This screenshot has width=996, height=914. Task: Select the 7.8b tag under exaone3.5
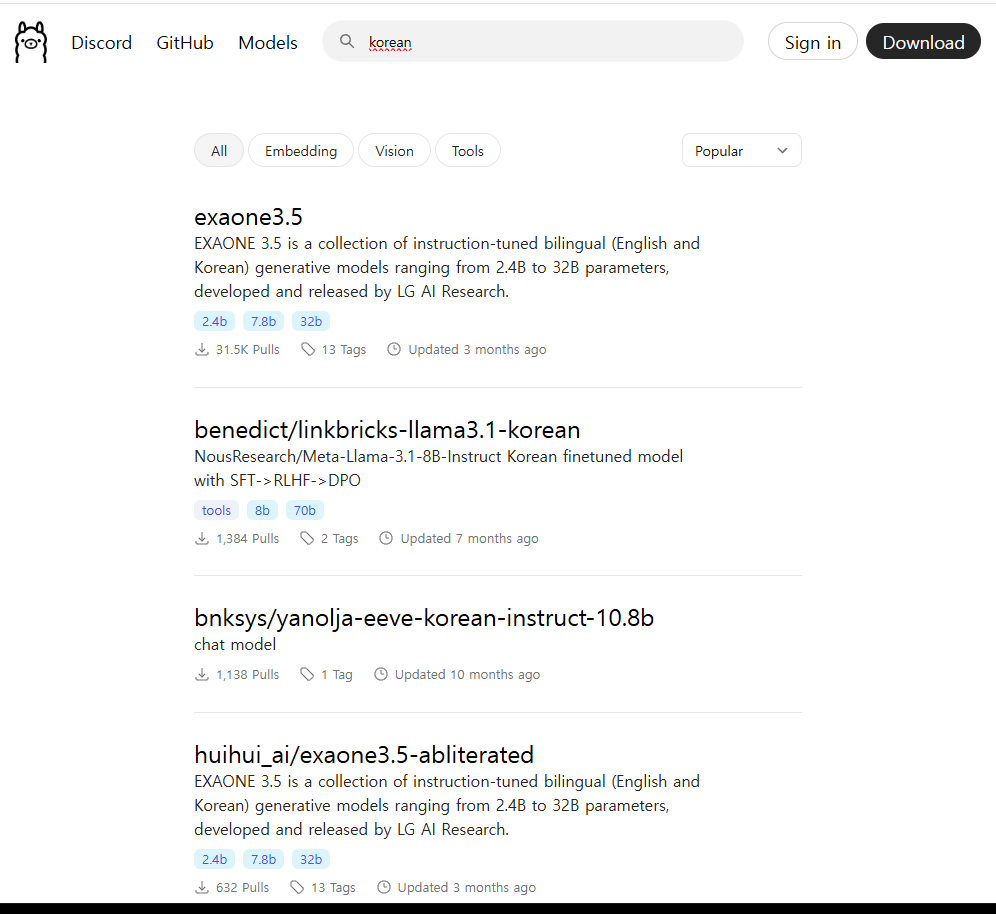pyautogui.click(x=264, y=321)
